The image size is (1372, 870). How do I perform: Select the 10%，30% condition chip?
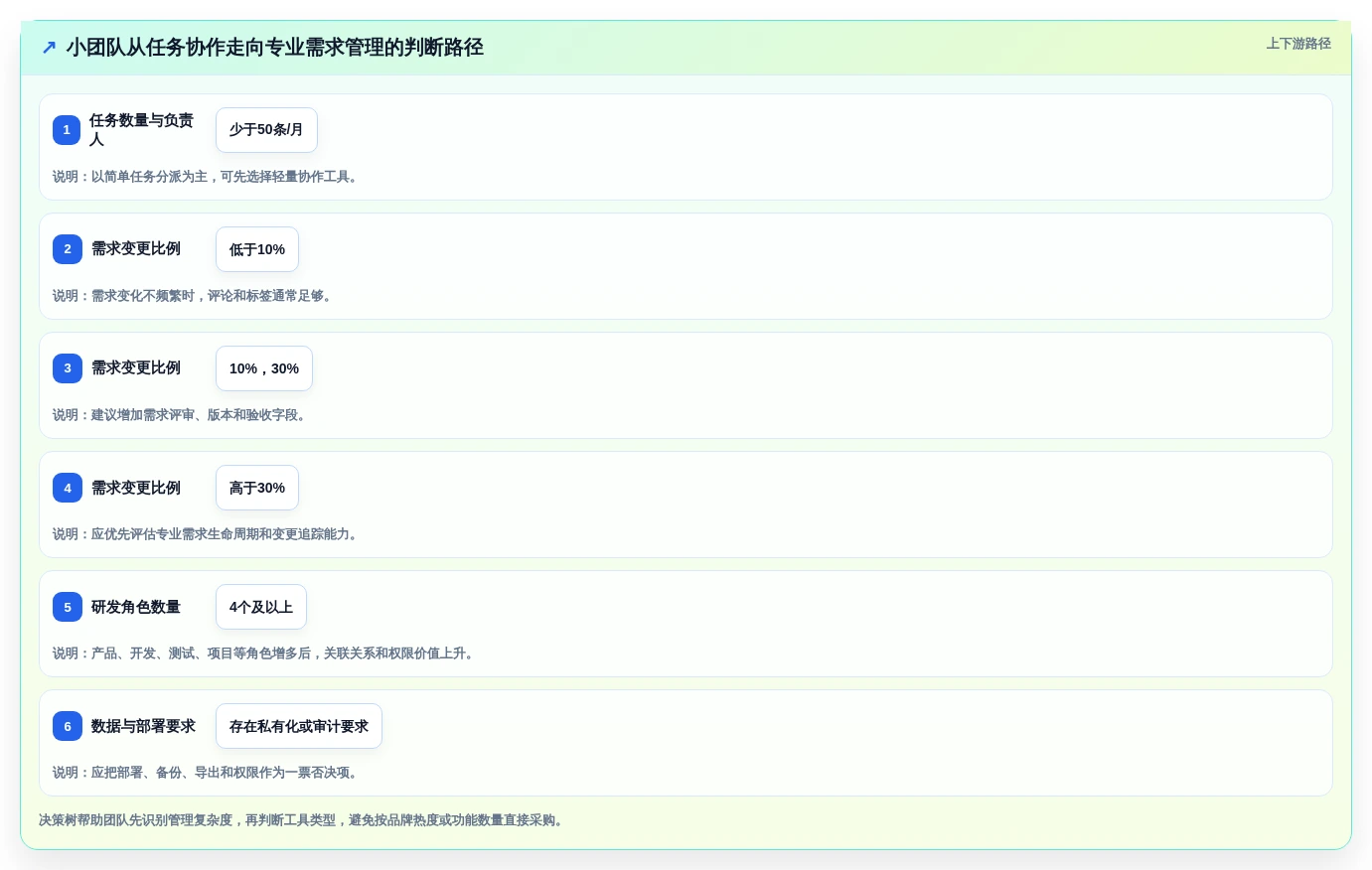point(264,368)
